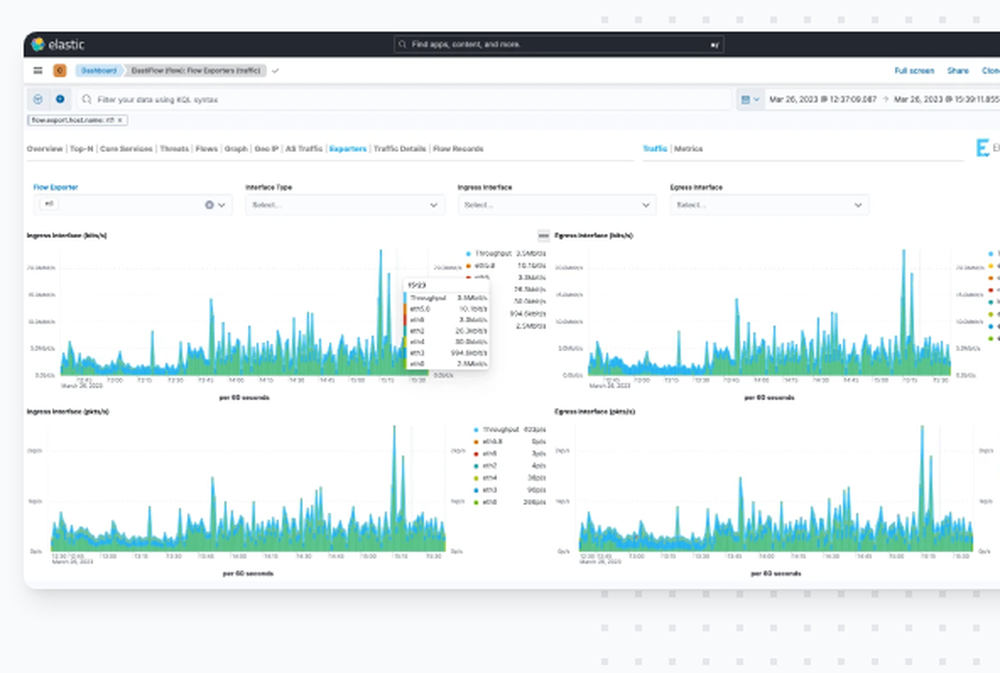Open the hamburger navigation menu
The image size is (1000, 673).
38,71
